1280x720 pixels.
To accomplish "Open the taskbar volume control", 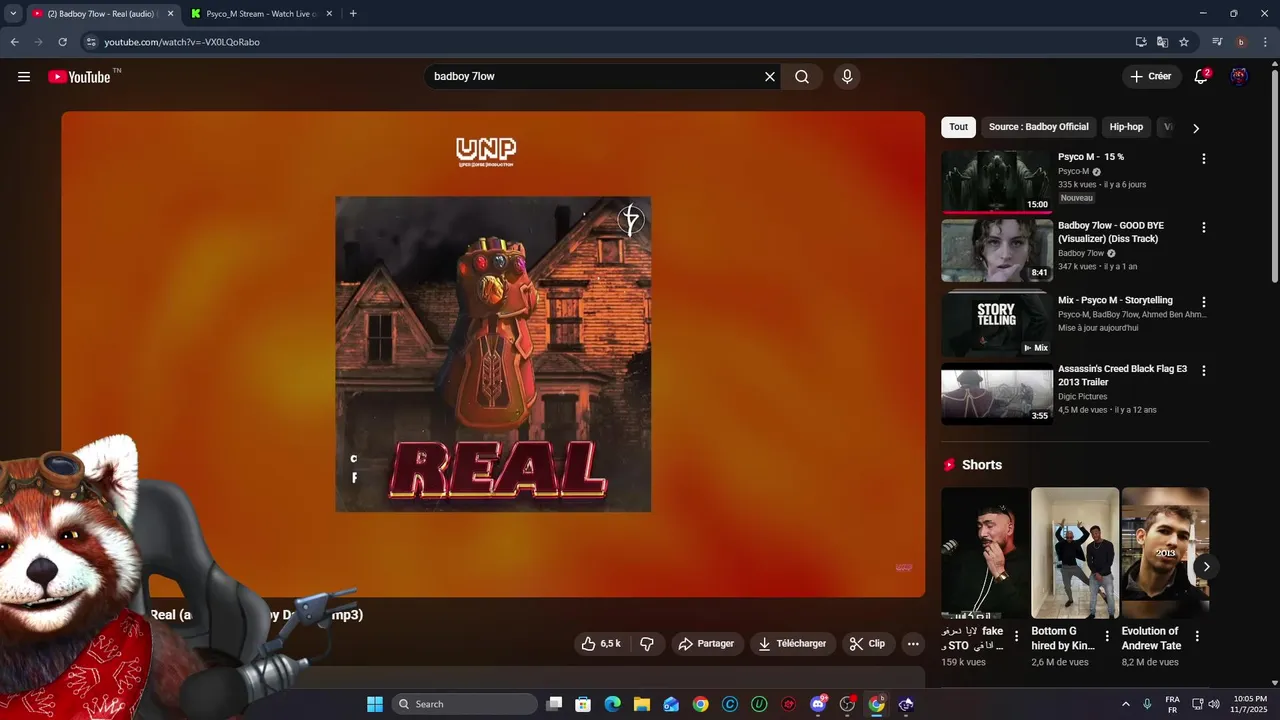I will pos(1214,704).
